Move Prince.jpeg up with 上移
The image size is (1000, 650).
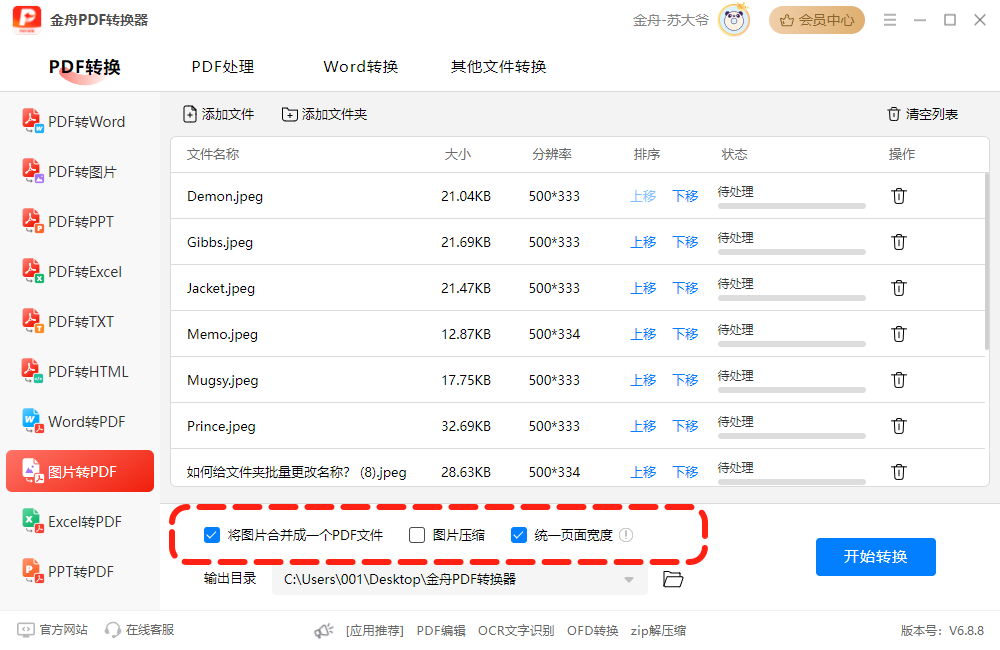click(643, 425)
